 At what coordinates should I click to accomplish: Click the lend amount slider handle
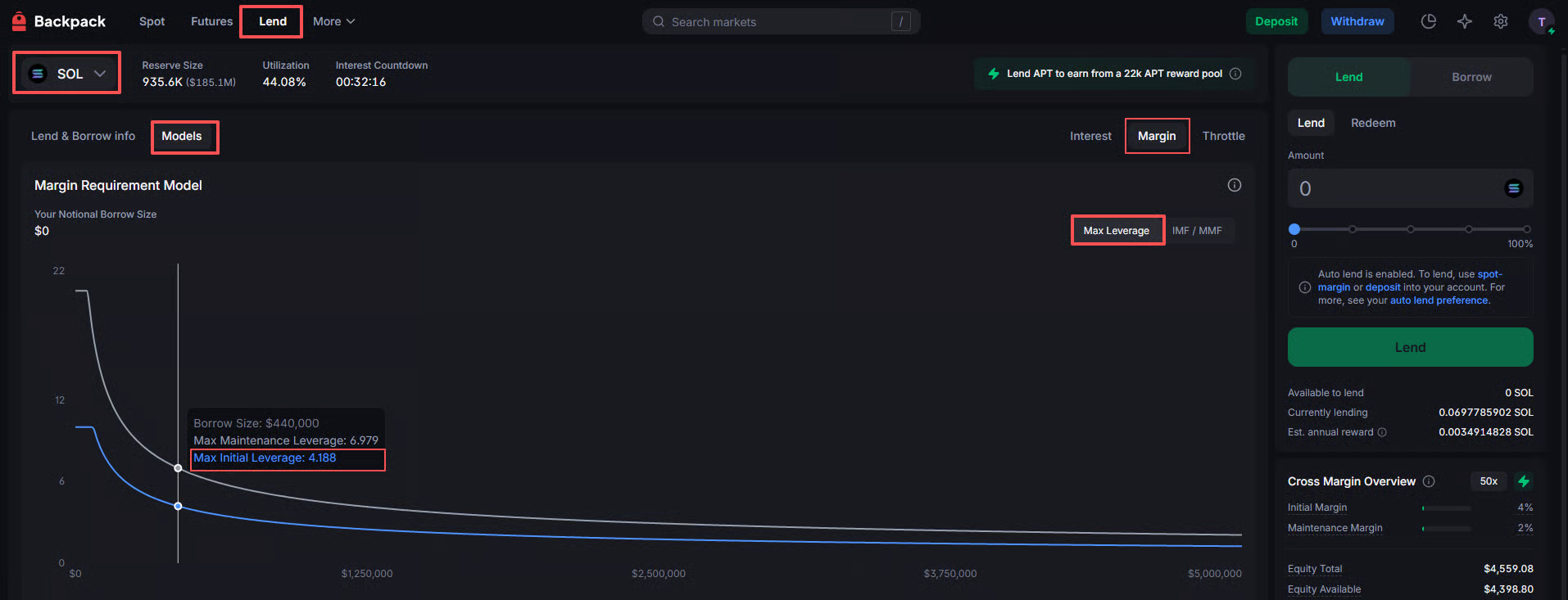coord(1294,229)
